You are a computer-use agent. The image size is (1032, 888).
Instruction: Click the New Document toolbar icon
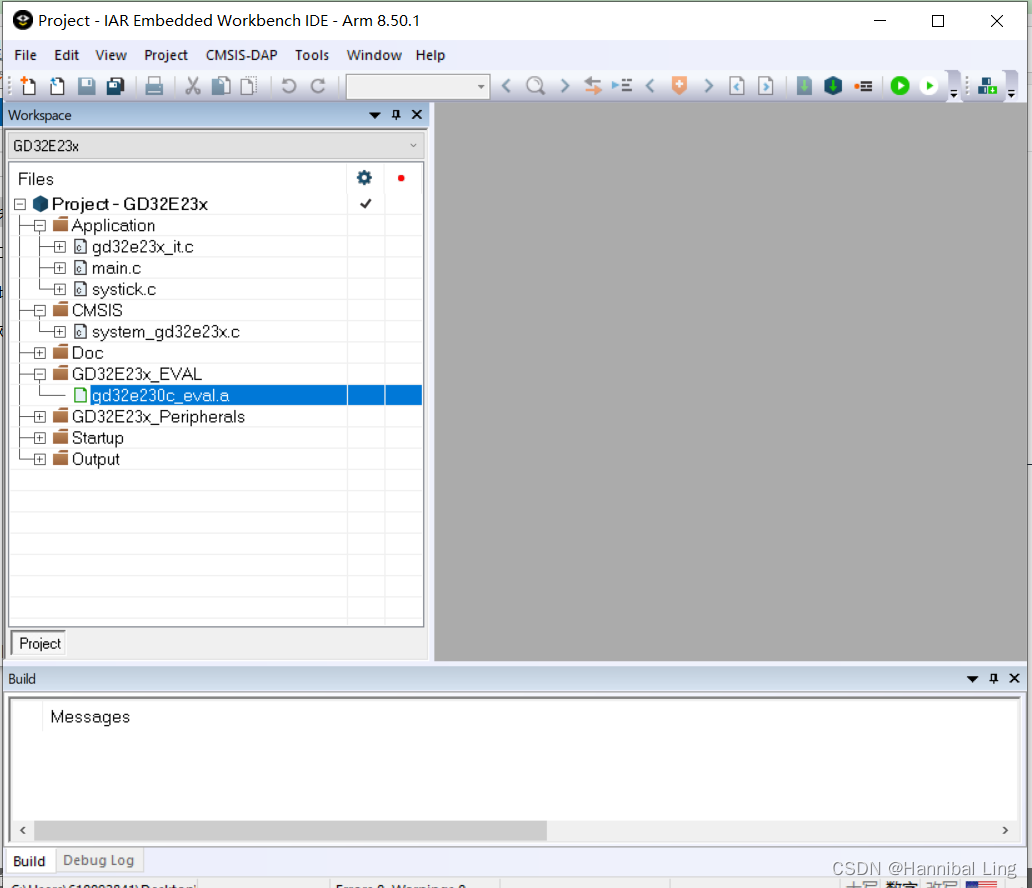(x=28, y=86)
